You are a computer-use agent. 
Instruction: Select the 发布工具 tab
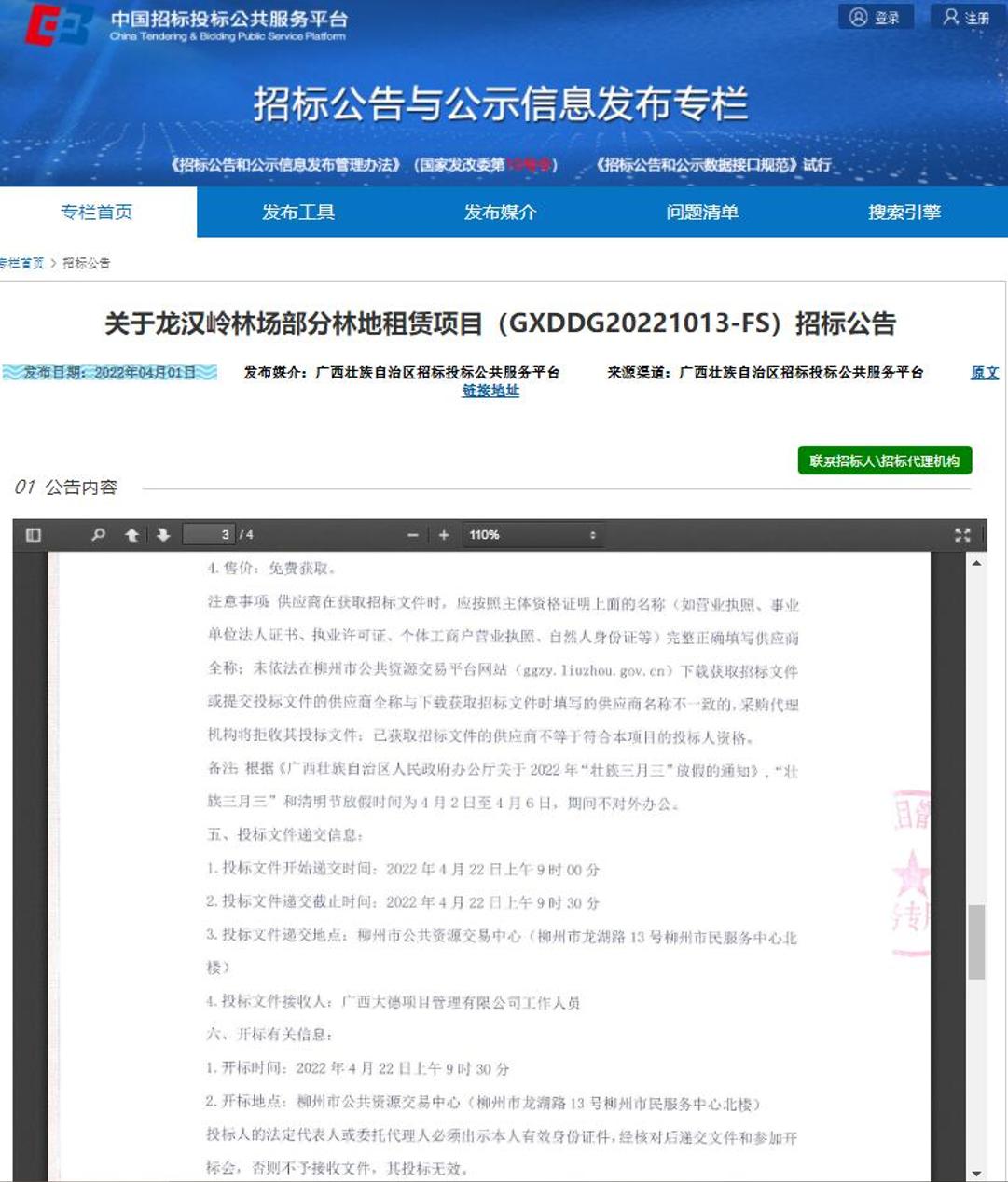(x=298, y=212)
